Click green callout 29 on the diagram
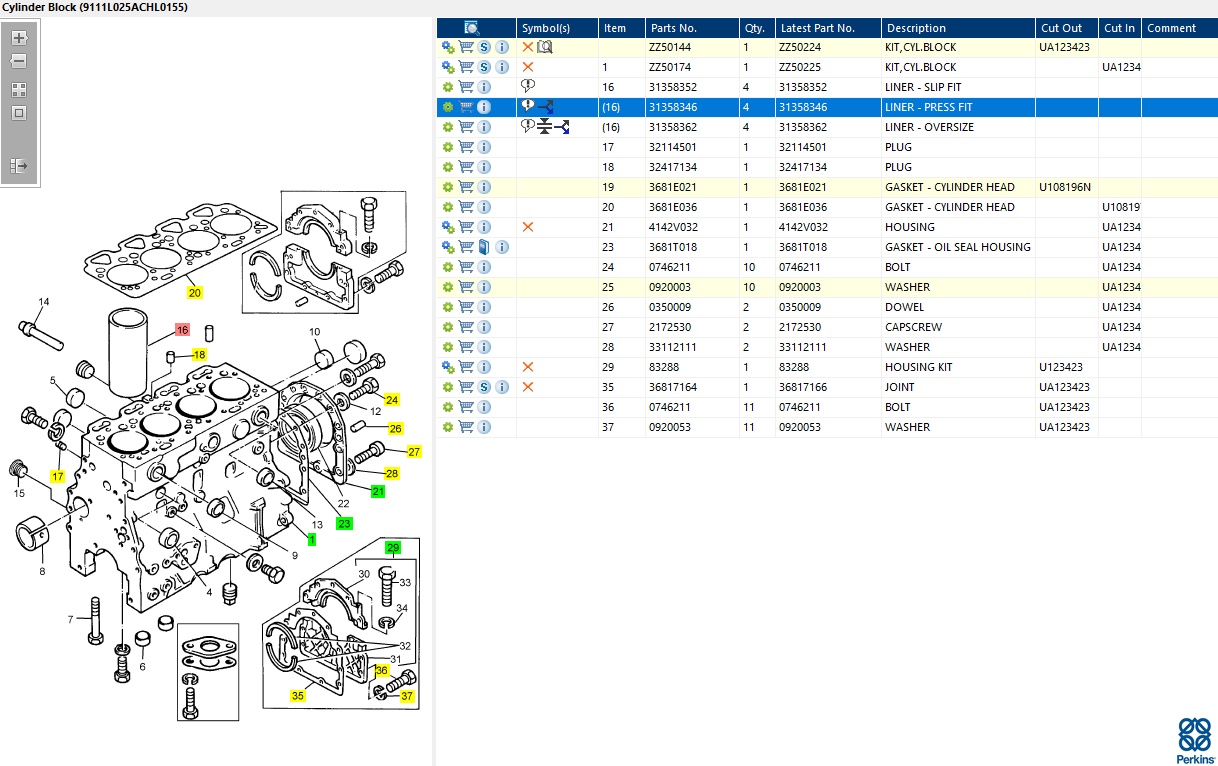Image resolution: width=1218 pixels, height=766 pixels. coord(393,547)
